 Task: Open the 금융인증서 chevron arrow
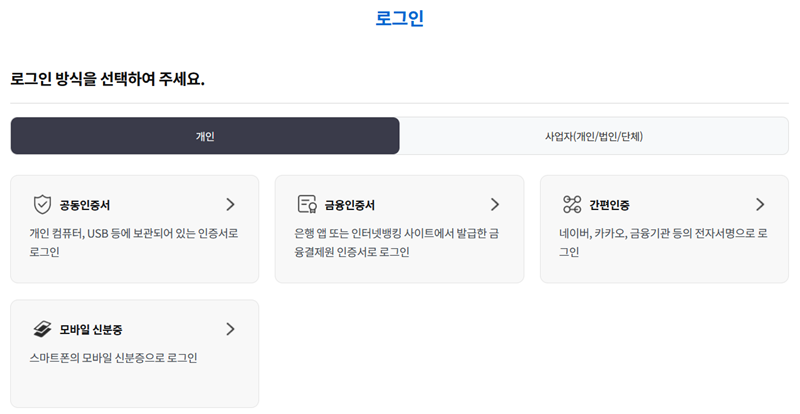click(x=495, y=205)
